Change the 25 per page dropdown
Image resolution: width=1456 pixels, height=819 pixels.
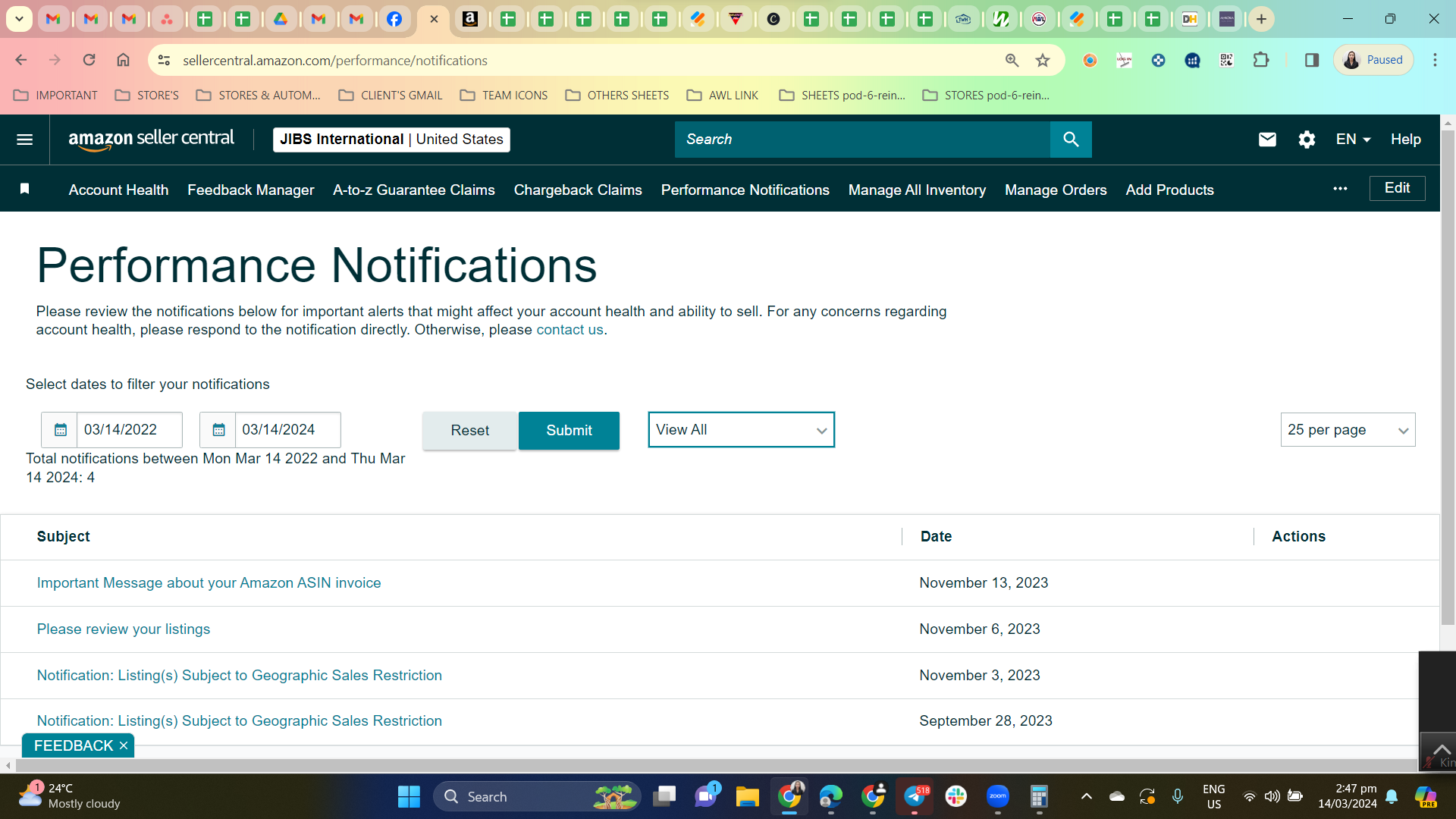[x=1348, y=430]
